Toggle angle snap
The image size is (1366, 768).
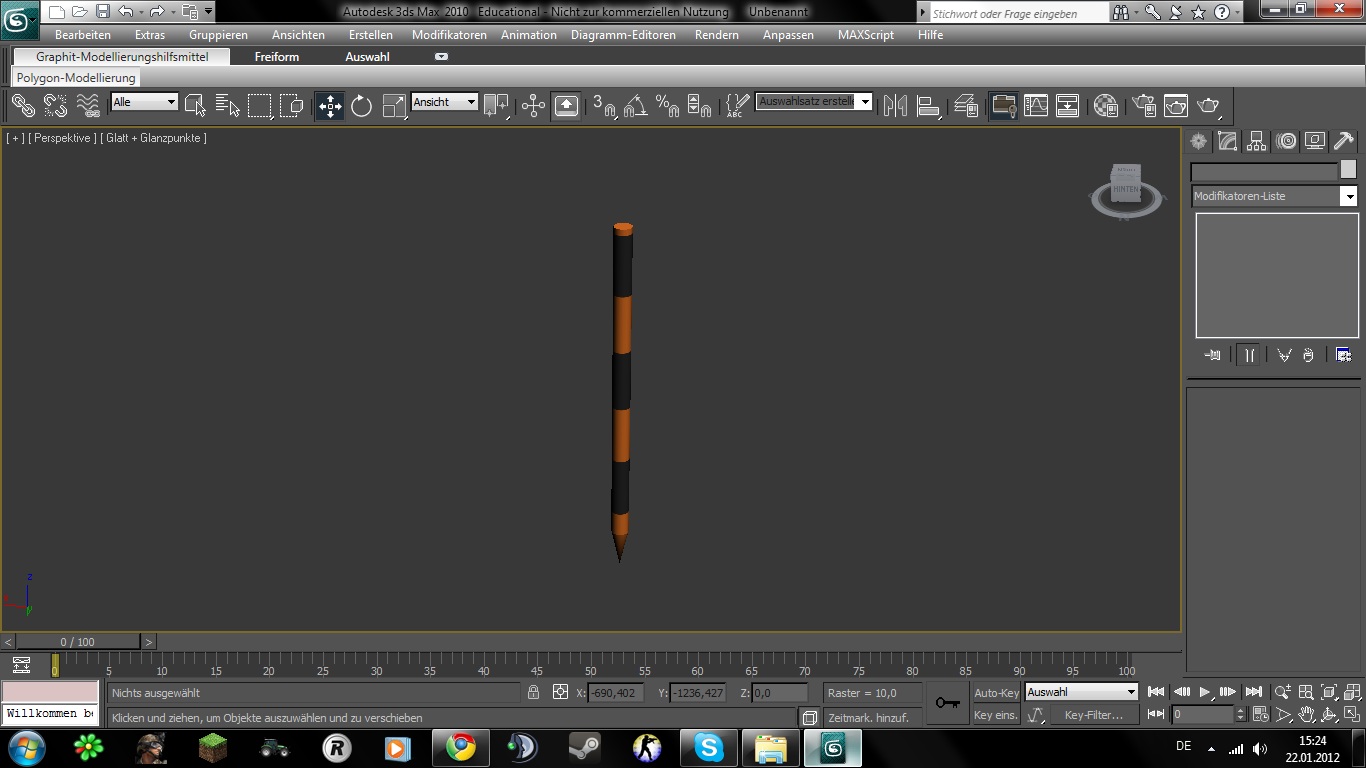click(635, 104)
